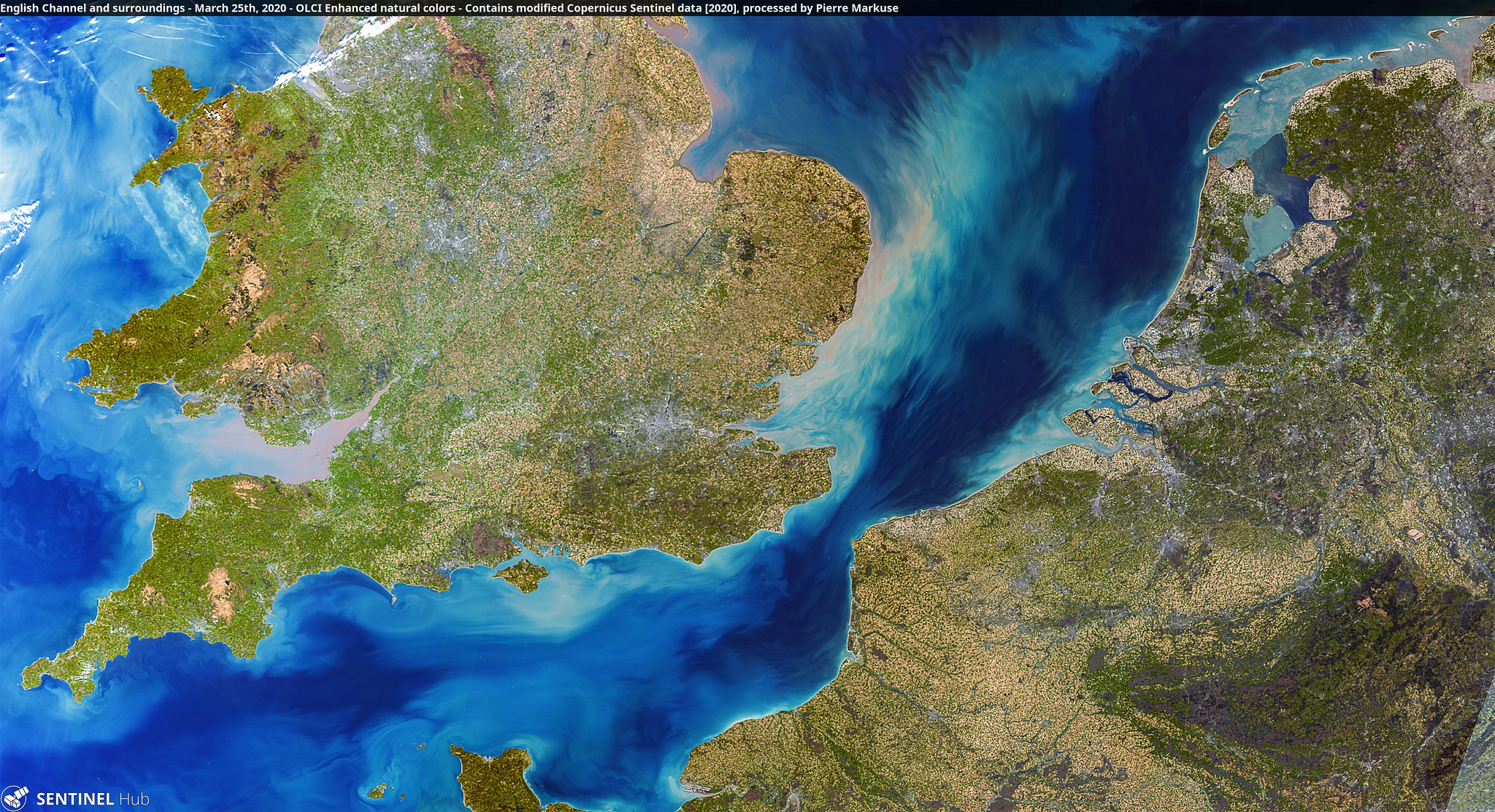Image resolution: width=1495 pixels, height=812 pixels.
Task: Click the 'processed by Pierre Markuse' credit text
Action: click(x=820, y=8)
